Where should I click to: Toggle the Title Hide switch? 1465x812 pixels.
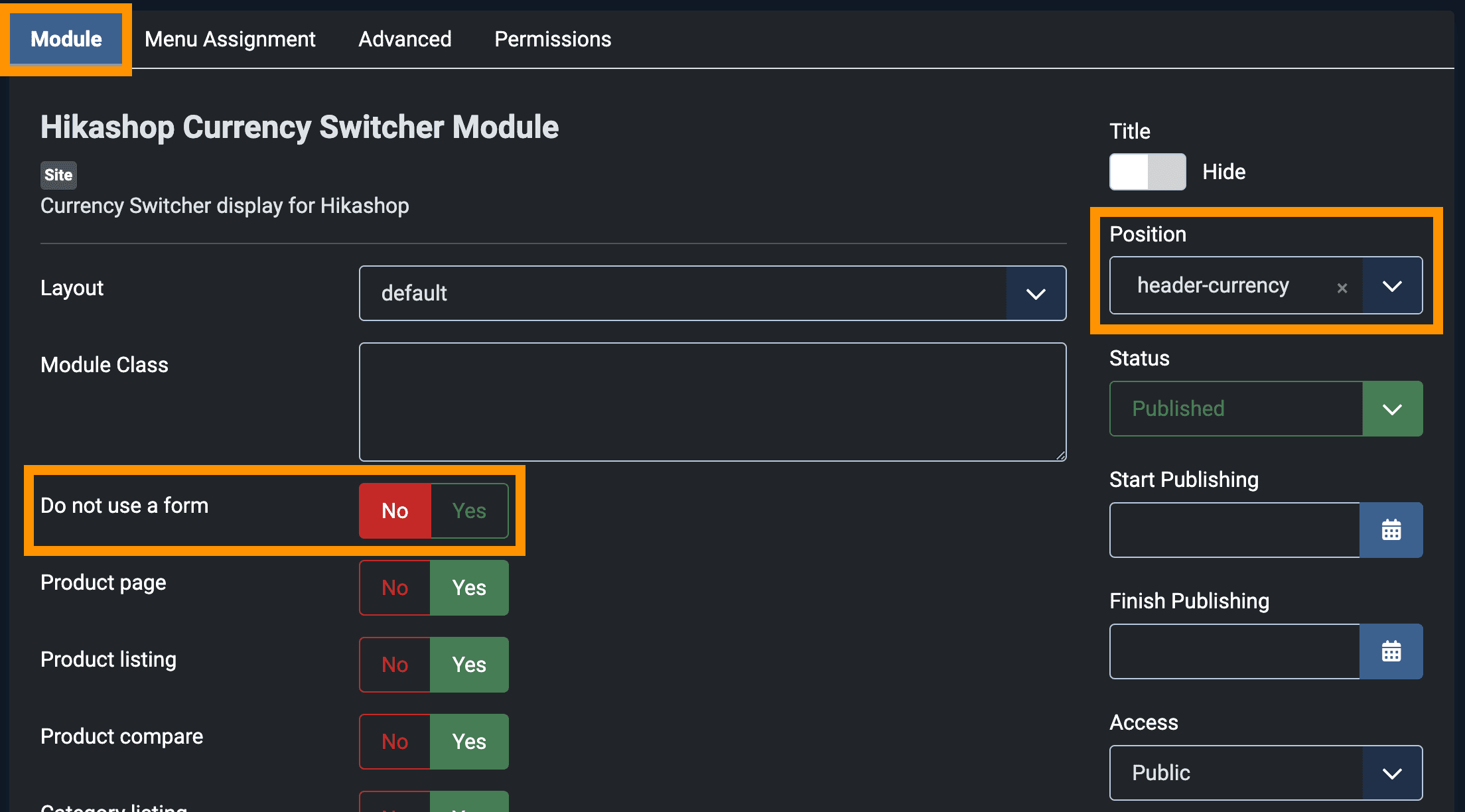tap(1147, 172)
